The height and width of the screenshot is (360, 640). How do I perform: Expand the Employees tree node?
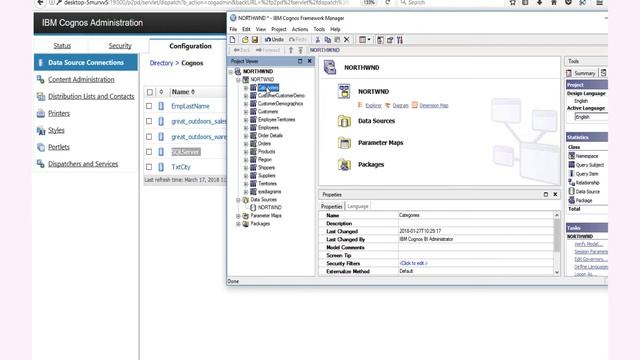pyautogui.click(x=246, y=128)
